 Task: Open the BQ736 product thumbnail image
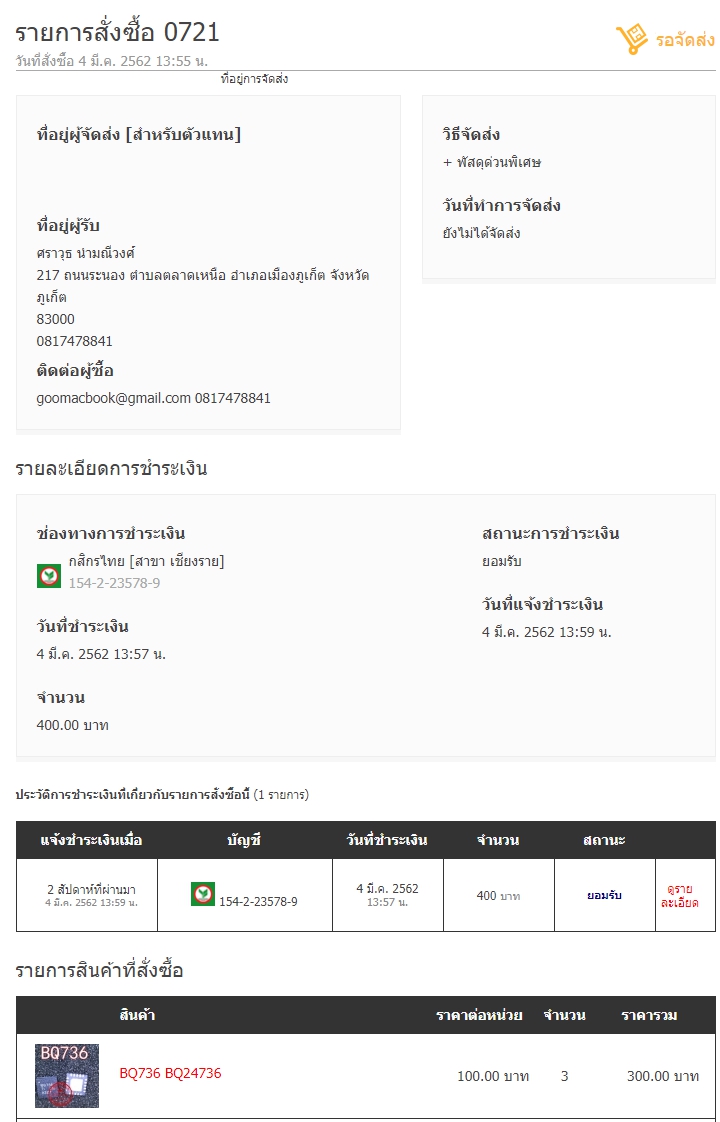(67, 1075)
